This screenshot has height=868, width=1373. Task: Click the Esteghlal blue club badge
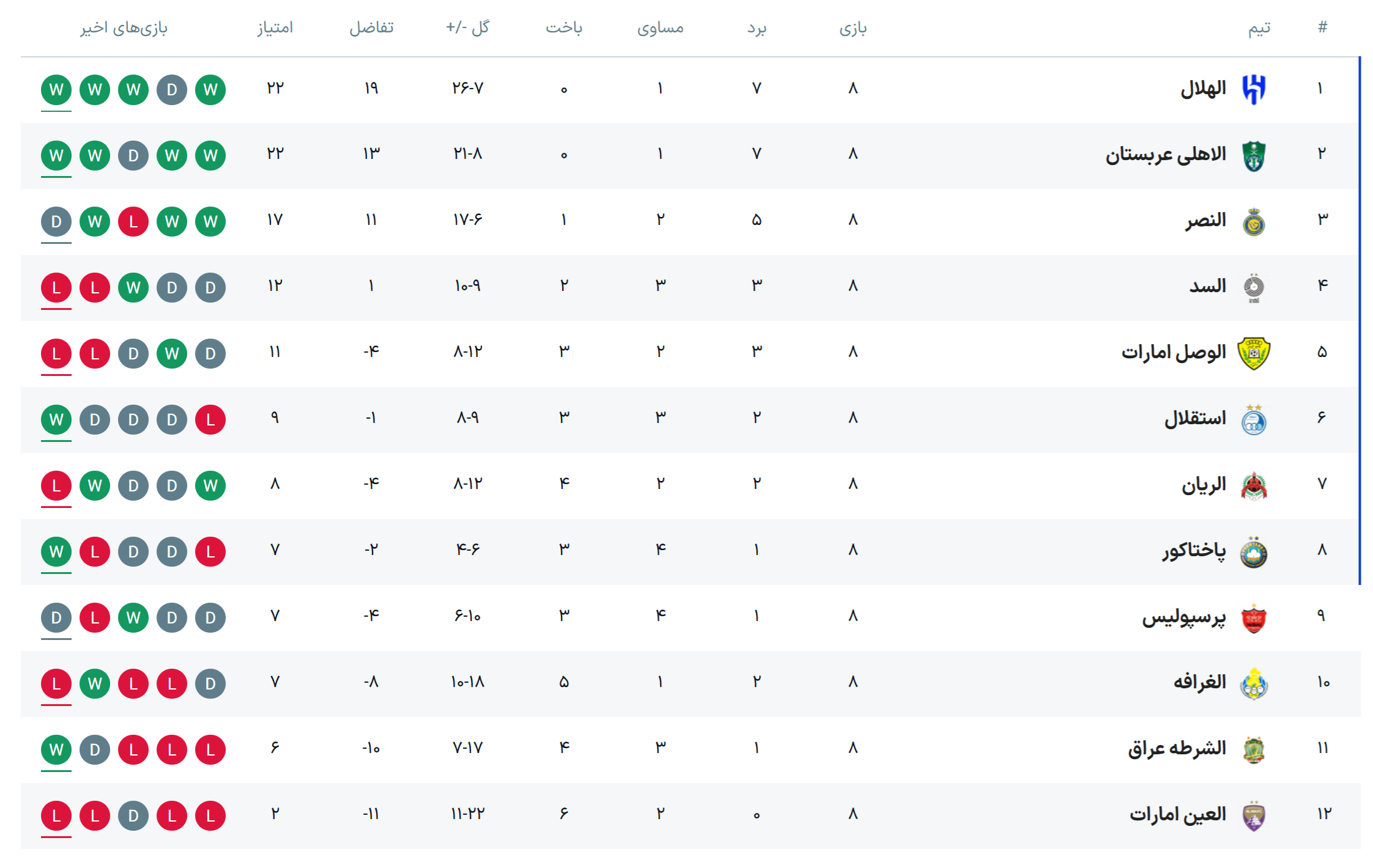[x=1254, y=420]
